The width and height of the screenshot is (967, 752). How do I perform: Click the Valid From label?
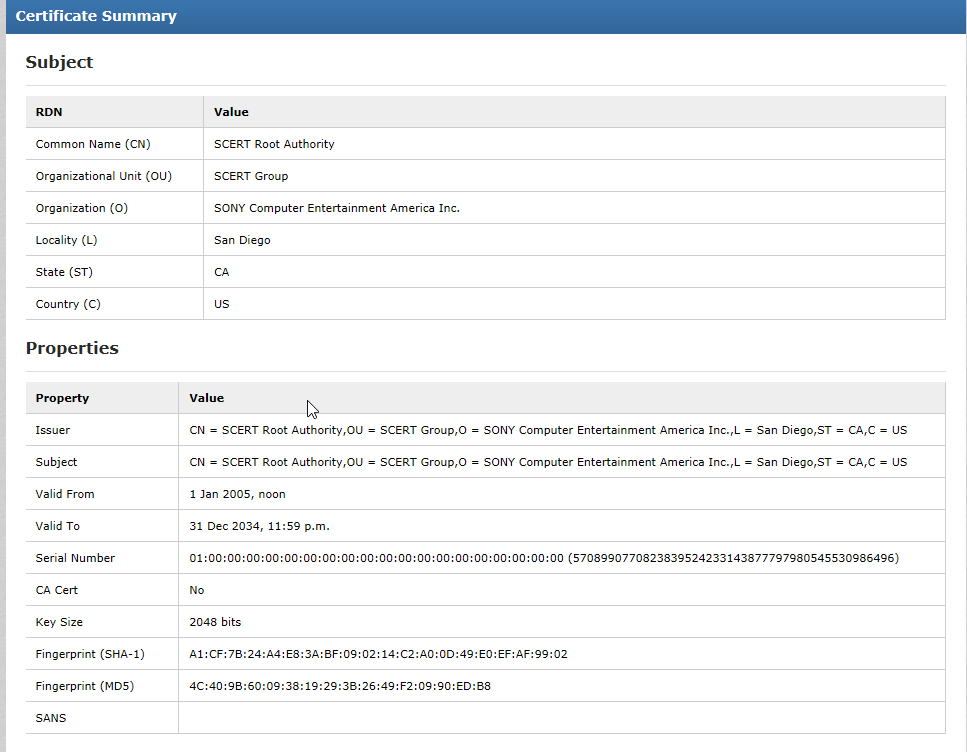(65, 494)
